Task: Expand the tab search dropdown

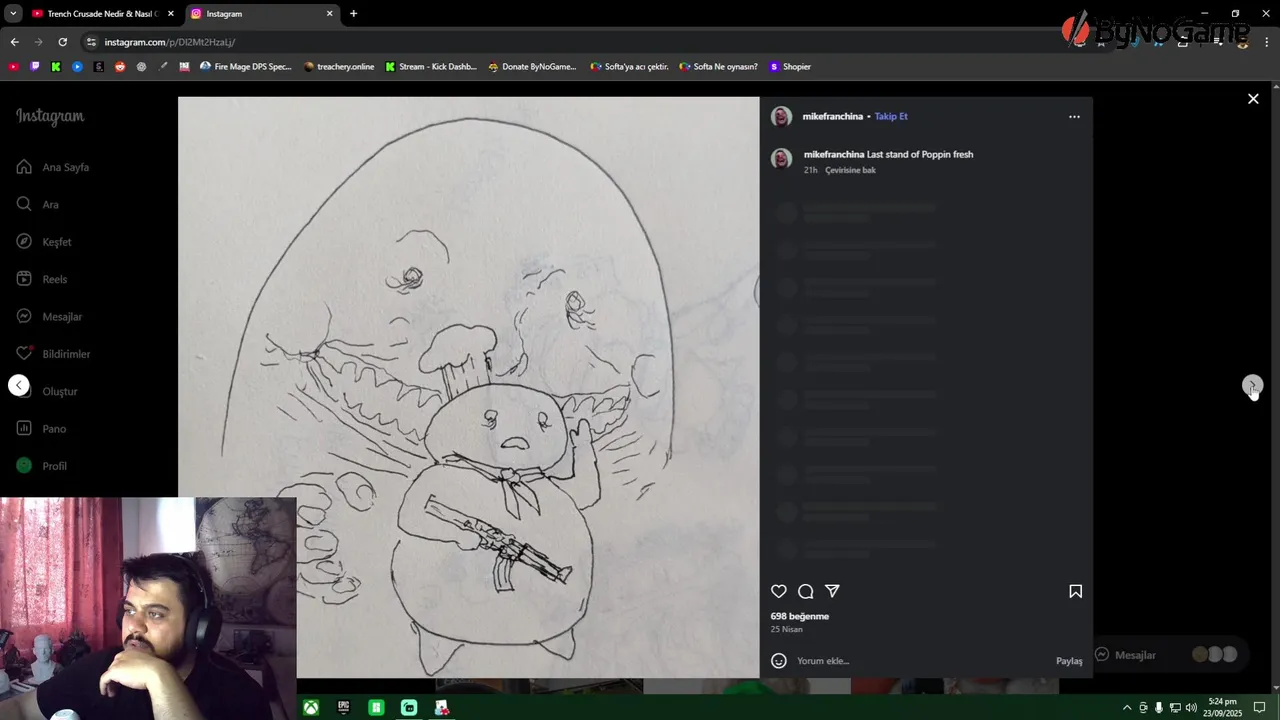Action: 12,14
